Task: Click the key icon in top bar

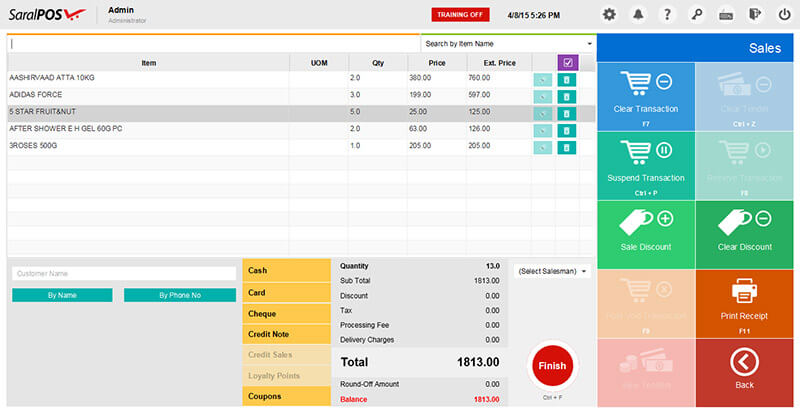Action: point(696,14)
